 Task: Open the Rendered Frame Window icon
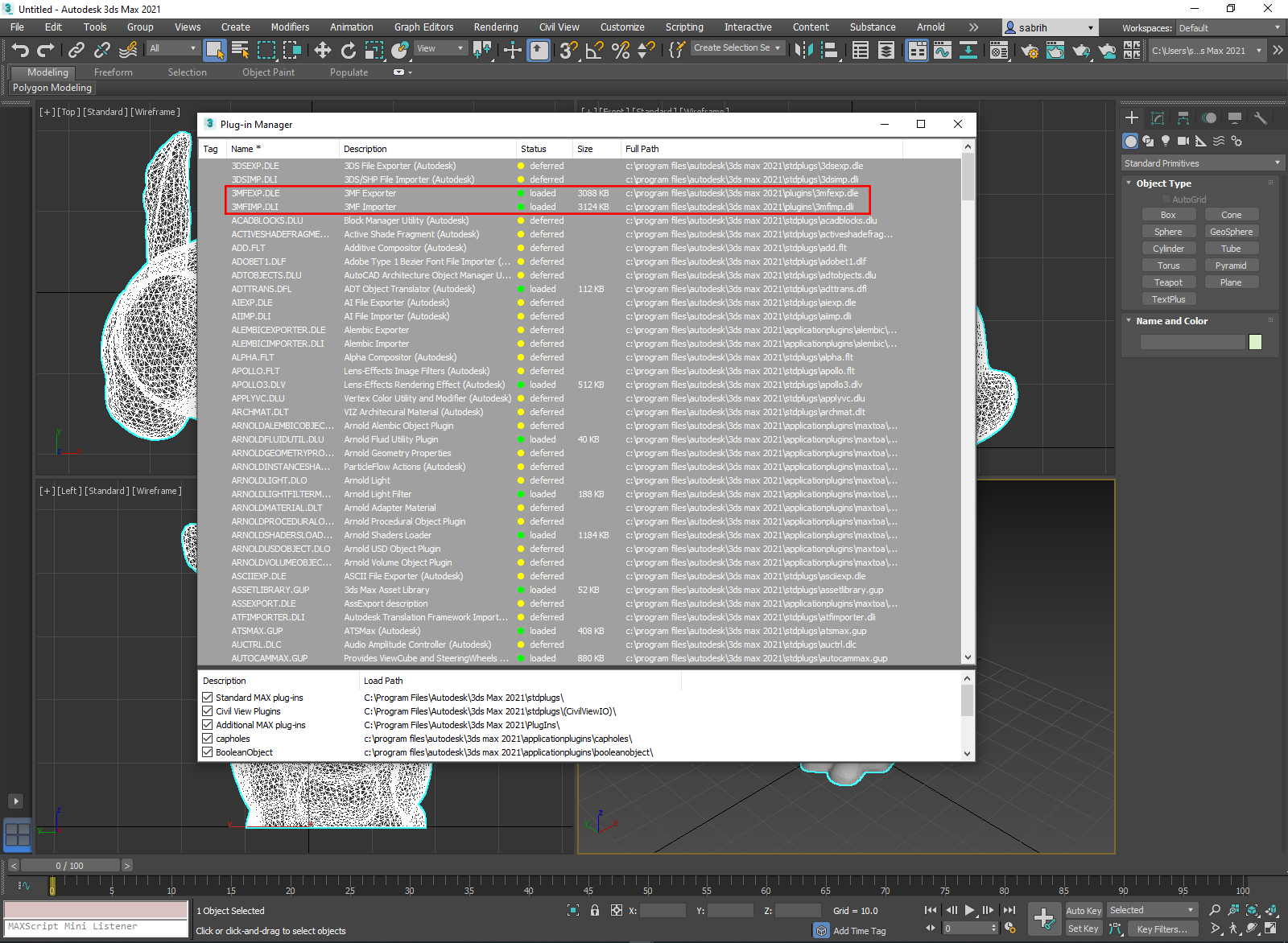point(1055,51)
